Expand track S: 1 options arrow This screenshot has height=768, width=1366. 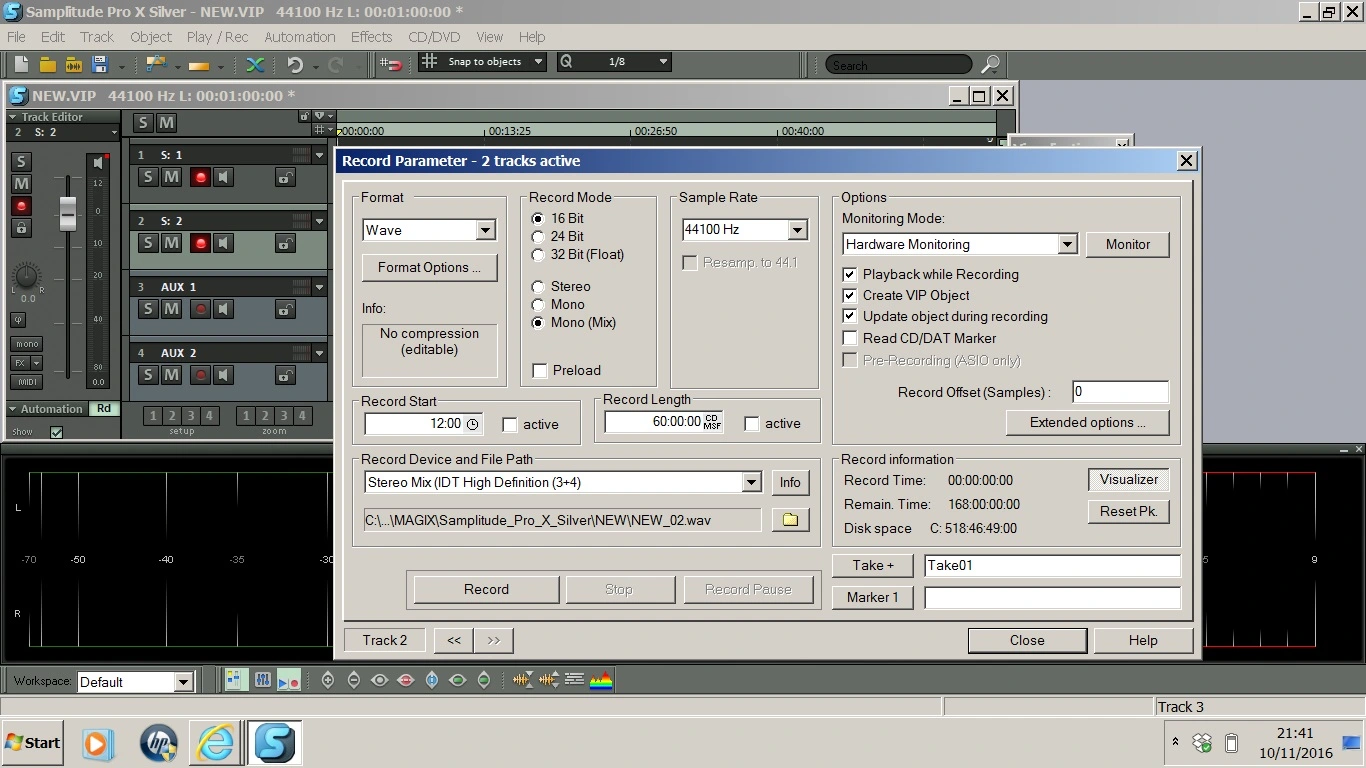[320, 155]
